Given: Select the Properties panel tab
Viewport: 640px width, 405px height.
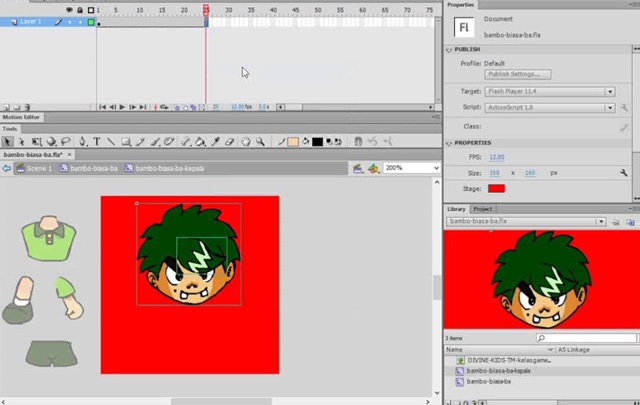Looking at the screenshot, I should pyautogui.click(x=460, y=5).
